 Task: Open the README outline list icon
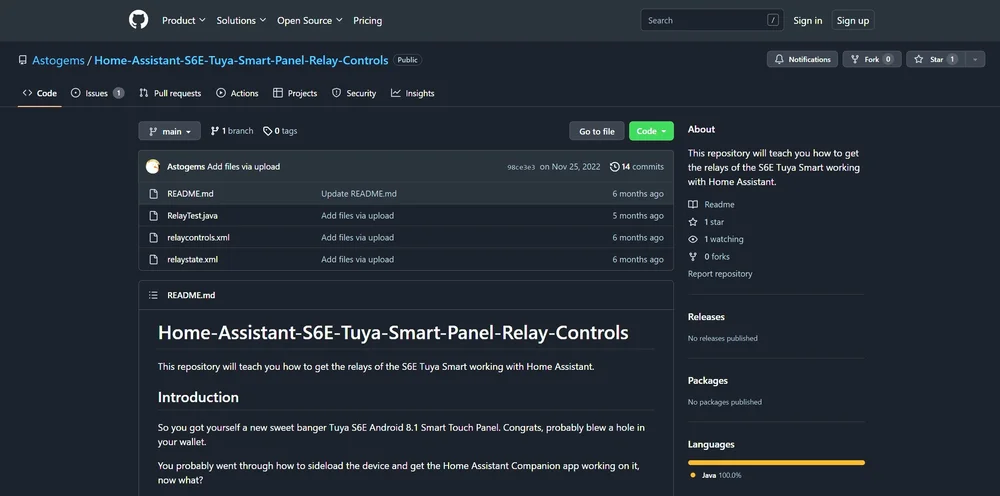pyautogui.click(x=153, y=295)
